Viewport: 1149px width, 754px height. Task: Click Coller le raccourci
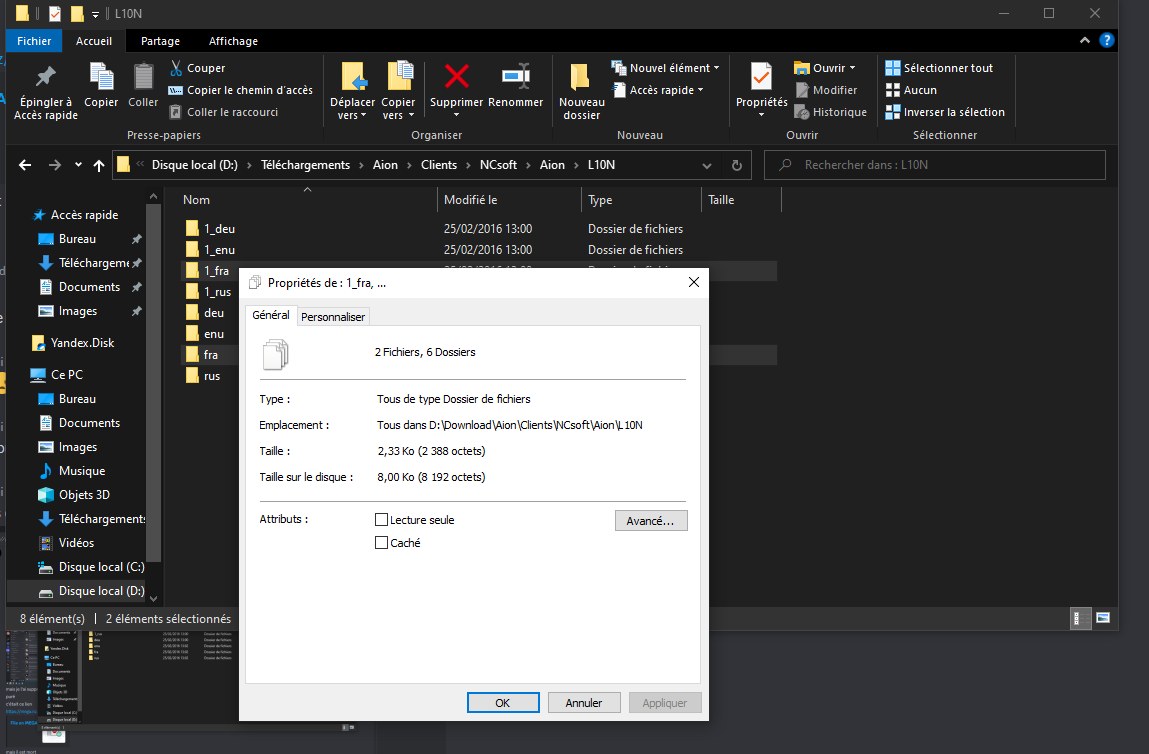tap(223, 112)
